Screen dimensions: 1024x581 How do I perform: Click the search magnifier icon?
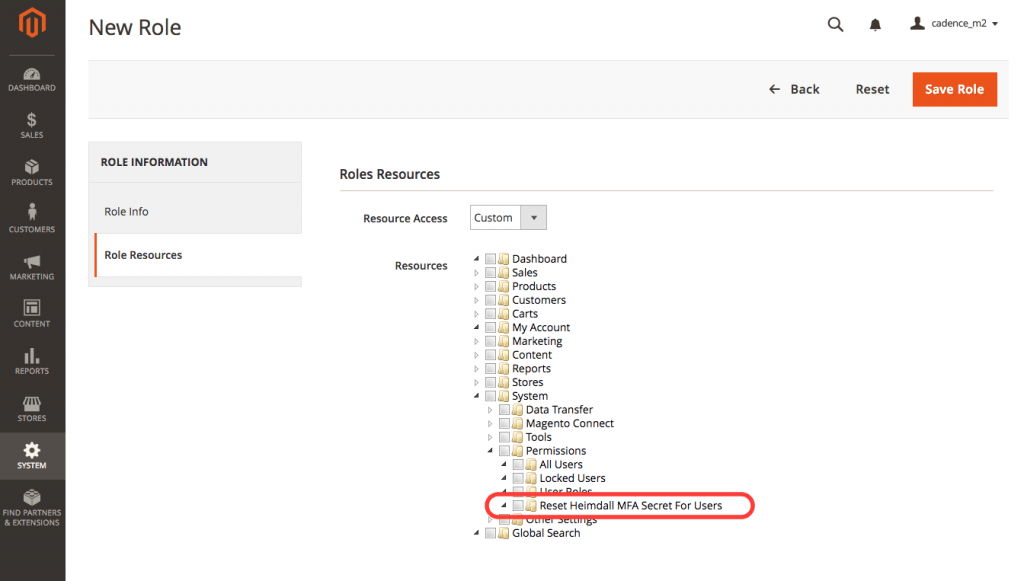point(835,24)
